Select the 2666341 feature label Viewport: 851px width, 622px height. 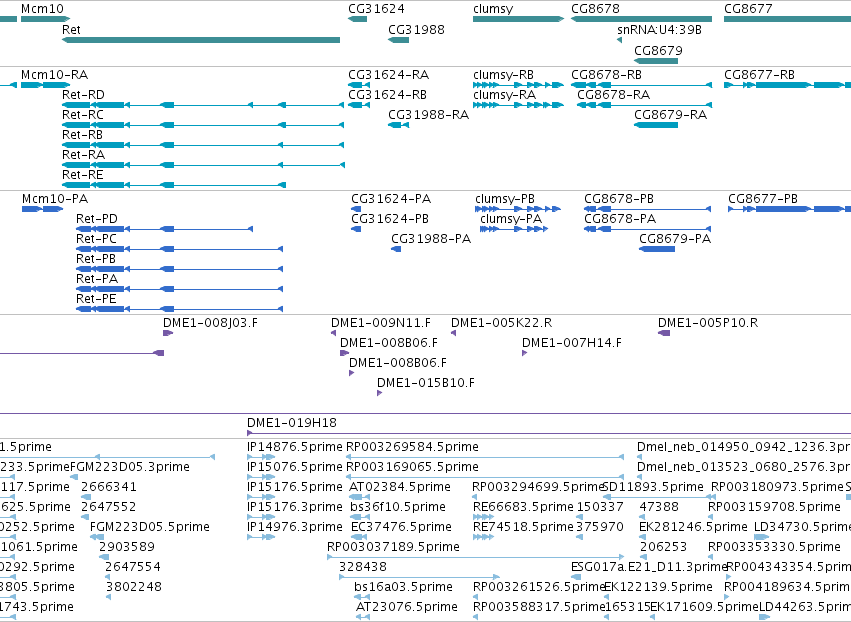pyautogui.click(x=109, y=487)
